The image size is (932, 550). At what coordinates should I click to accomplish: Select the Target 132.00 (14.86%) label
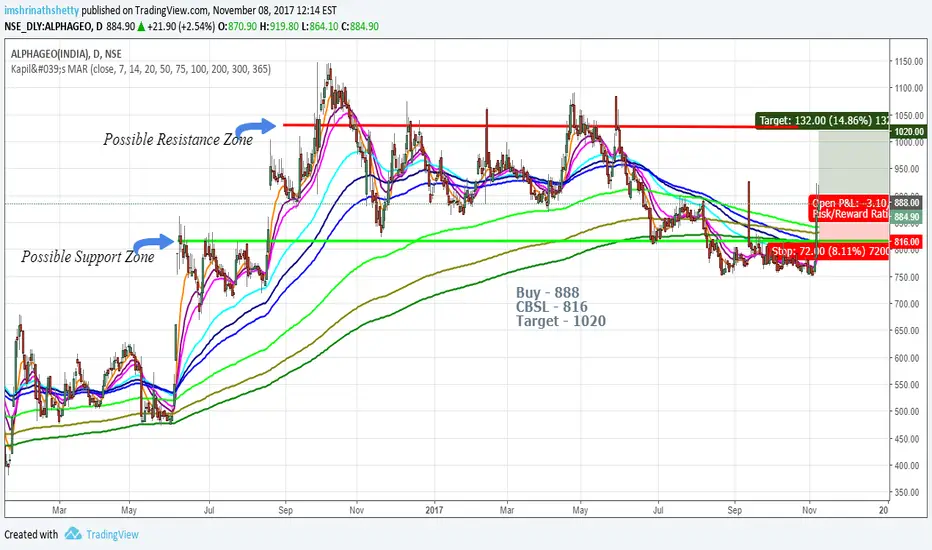point(823,121)
